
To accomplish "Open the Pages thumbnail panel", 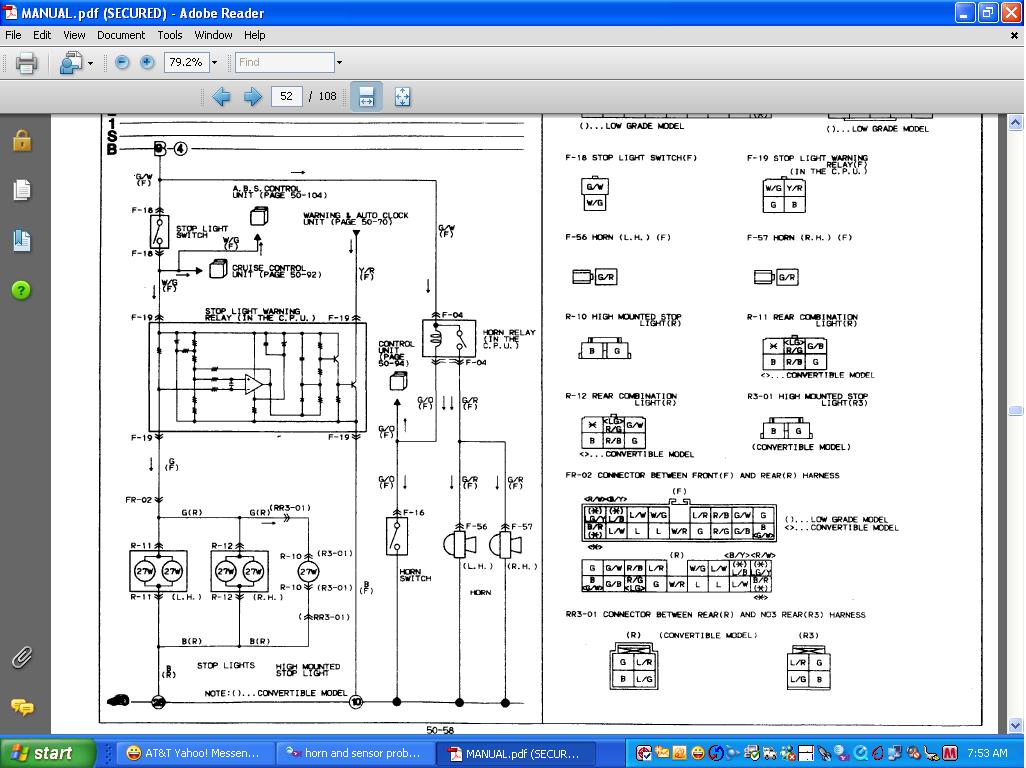I will pos(21,190).
